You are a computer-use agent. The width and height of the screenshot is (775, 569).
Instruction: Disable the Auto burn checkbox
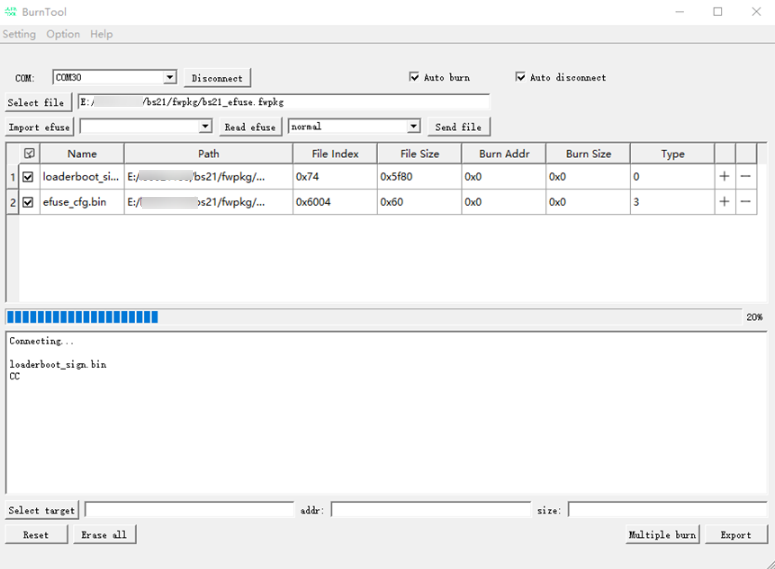point(414,77)
